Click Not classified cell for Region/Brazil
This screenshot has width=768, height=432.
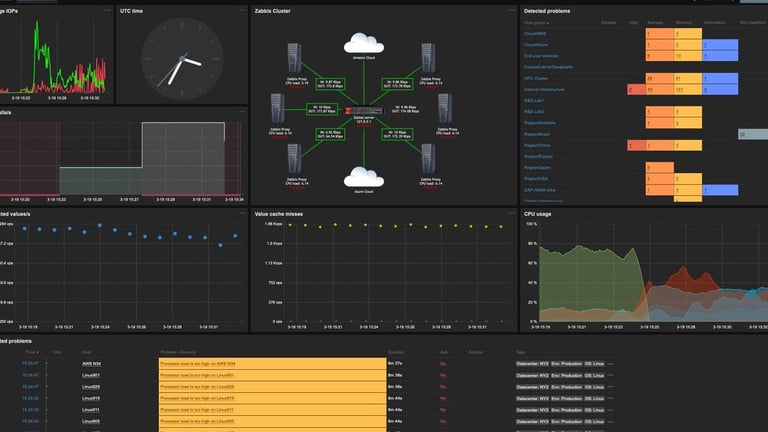pyautogui.click(x=753, y=134)
